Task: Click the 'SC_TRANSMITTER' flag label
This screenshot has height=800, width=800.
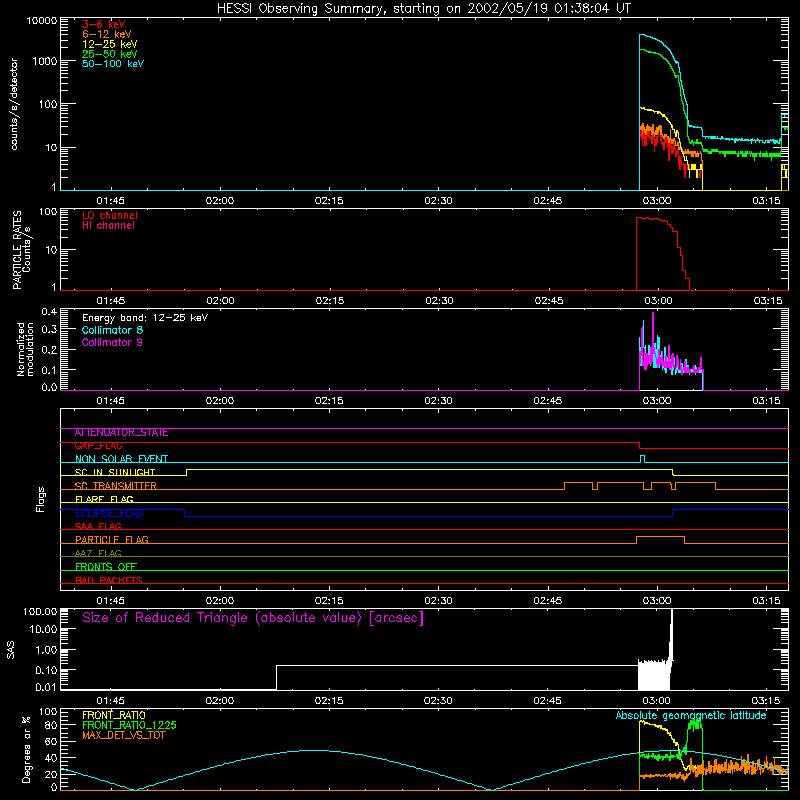Action: pyautogui.click(x=116, y=486)
